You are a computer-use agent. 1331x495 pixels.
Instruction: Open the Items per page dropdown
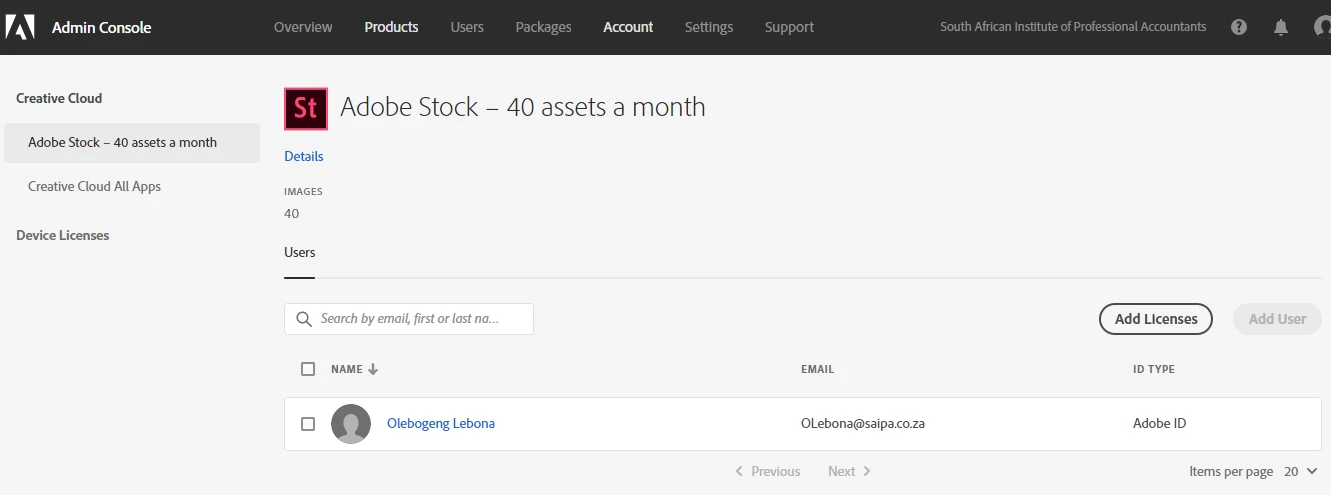[x=1301, y=471]
